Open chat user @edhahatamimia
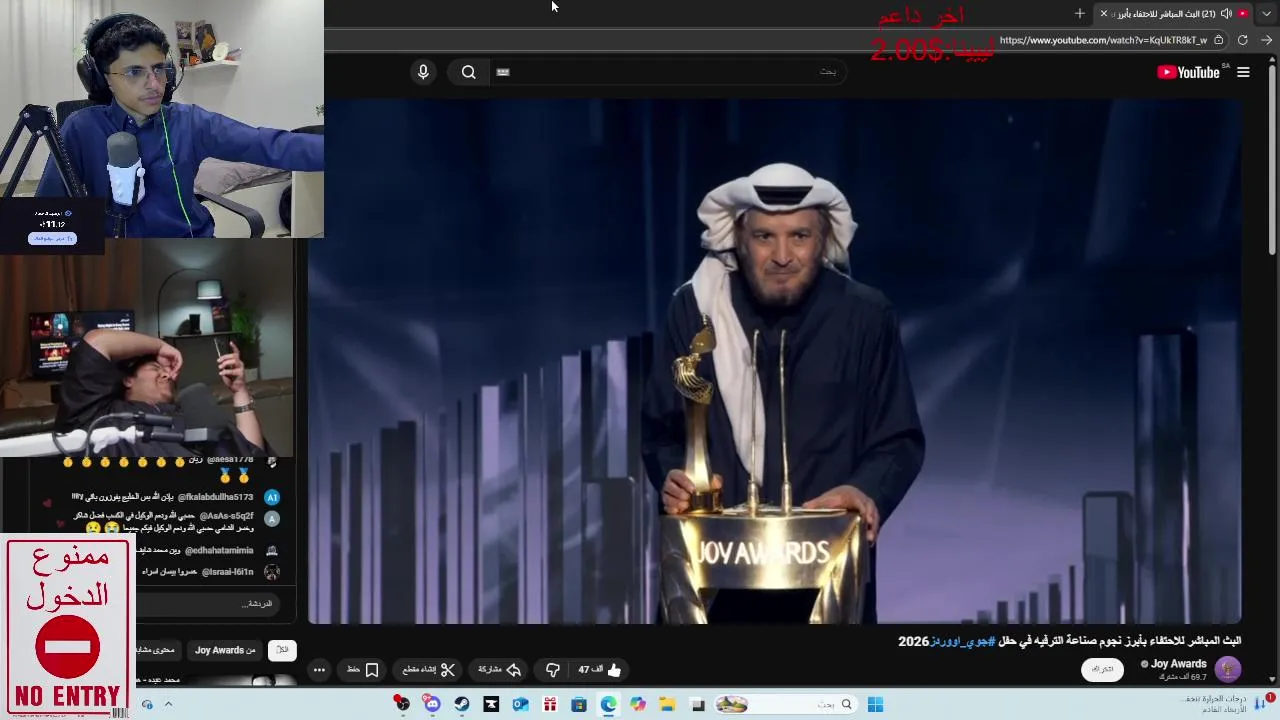Image resolution: width=1280 pixels, height=720 pixels. coord(219,550)
